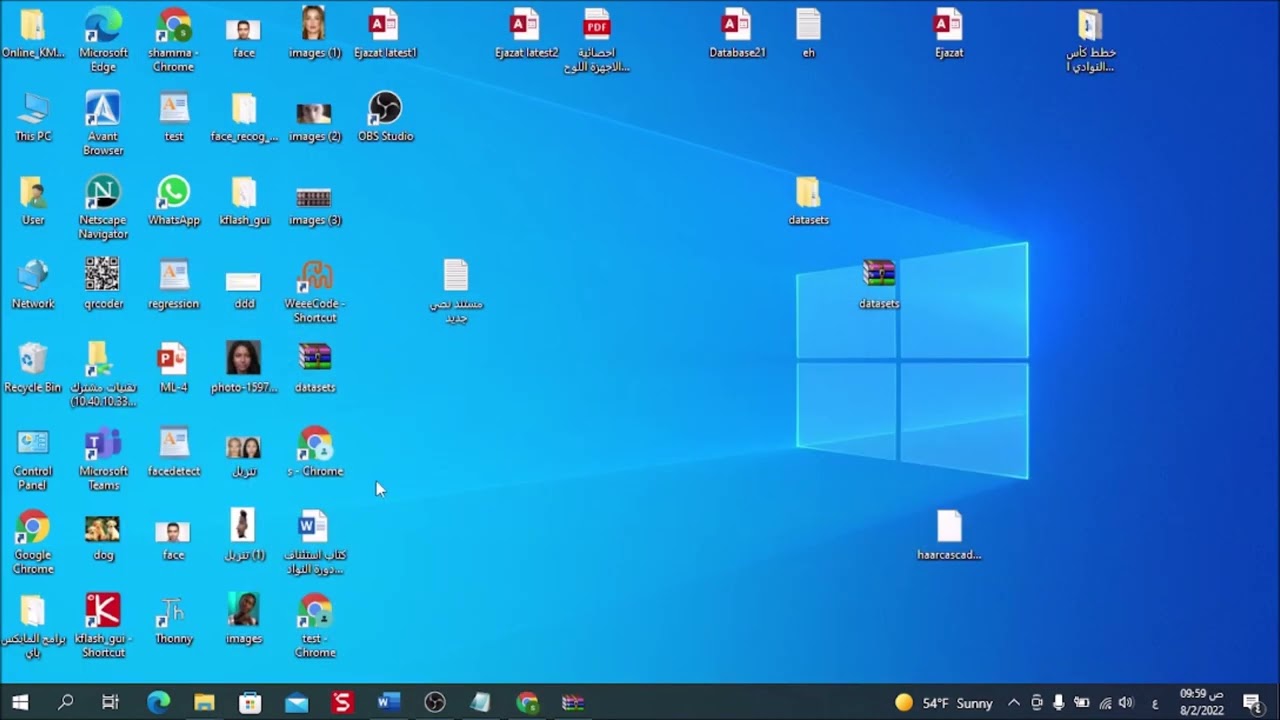Select the facedetect file icon
This screenshot has width=1280, height=720.
[x=174, y=452]
